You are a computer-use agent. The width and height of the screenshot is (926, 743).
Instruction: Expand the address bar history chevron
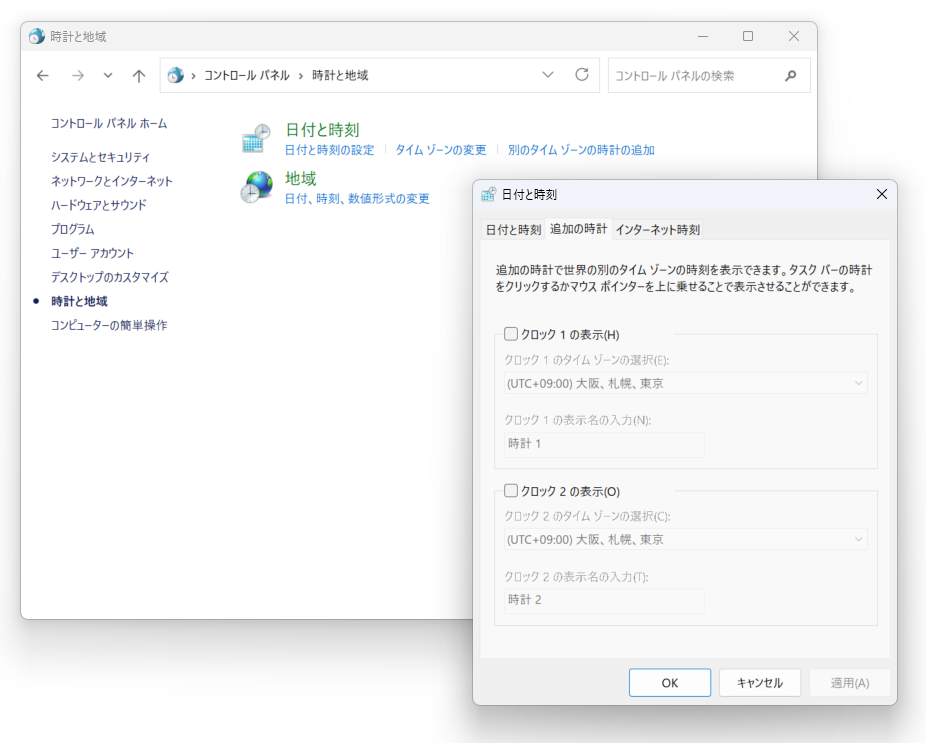click(x=548, y=75)
